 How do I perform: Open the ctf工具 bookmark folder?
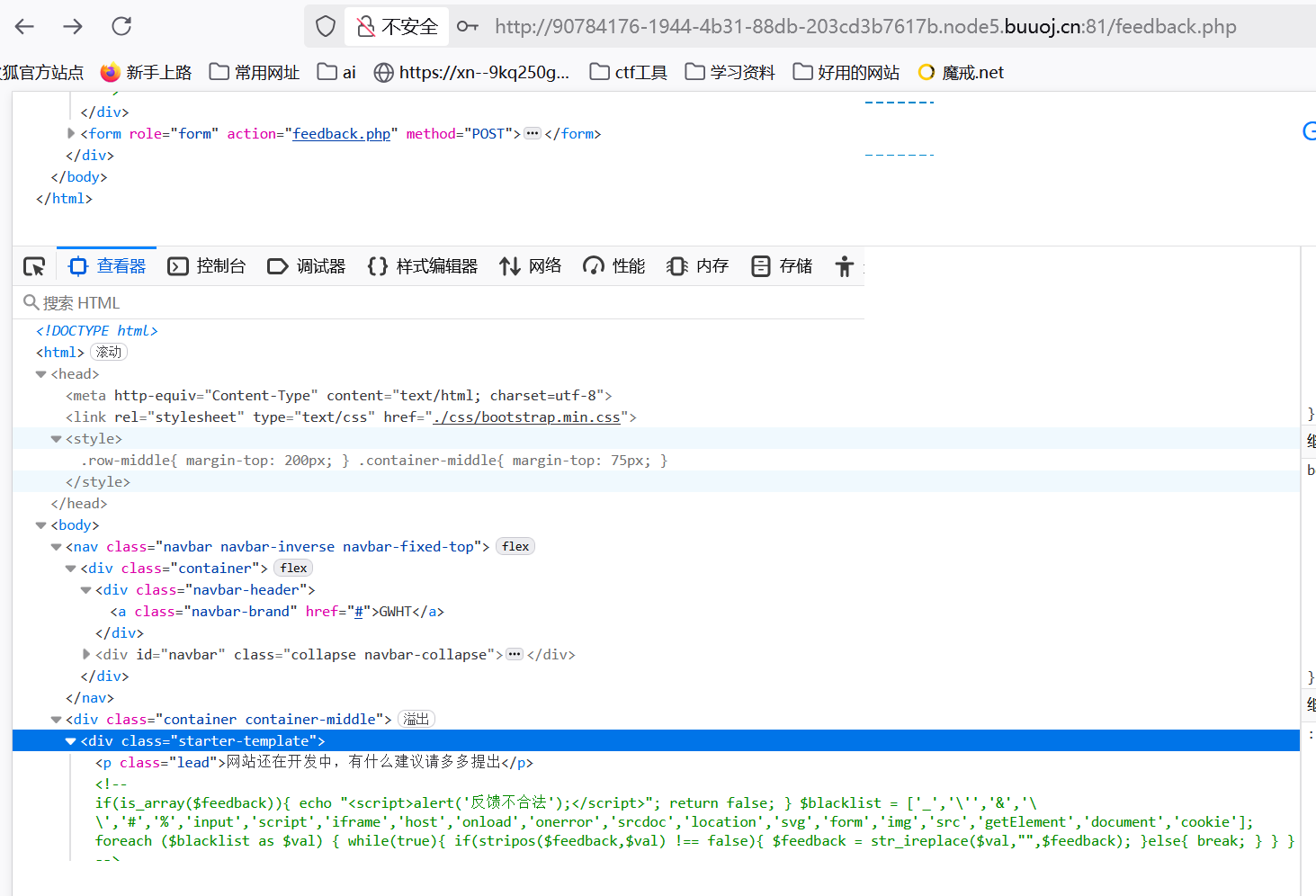(629, 73)
